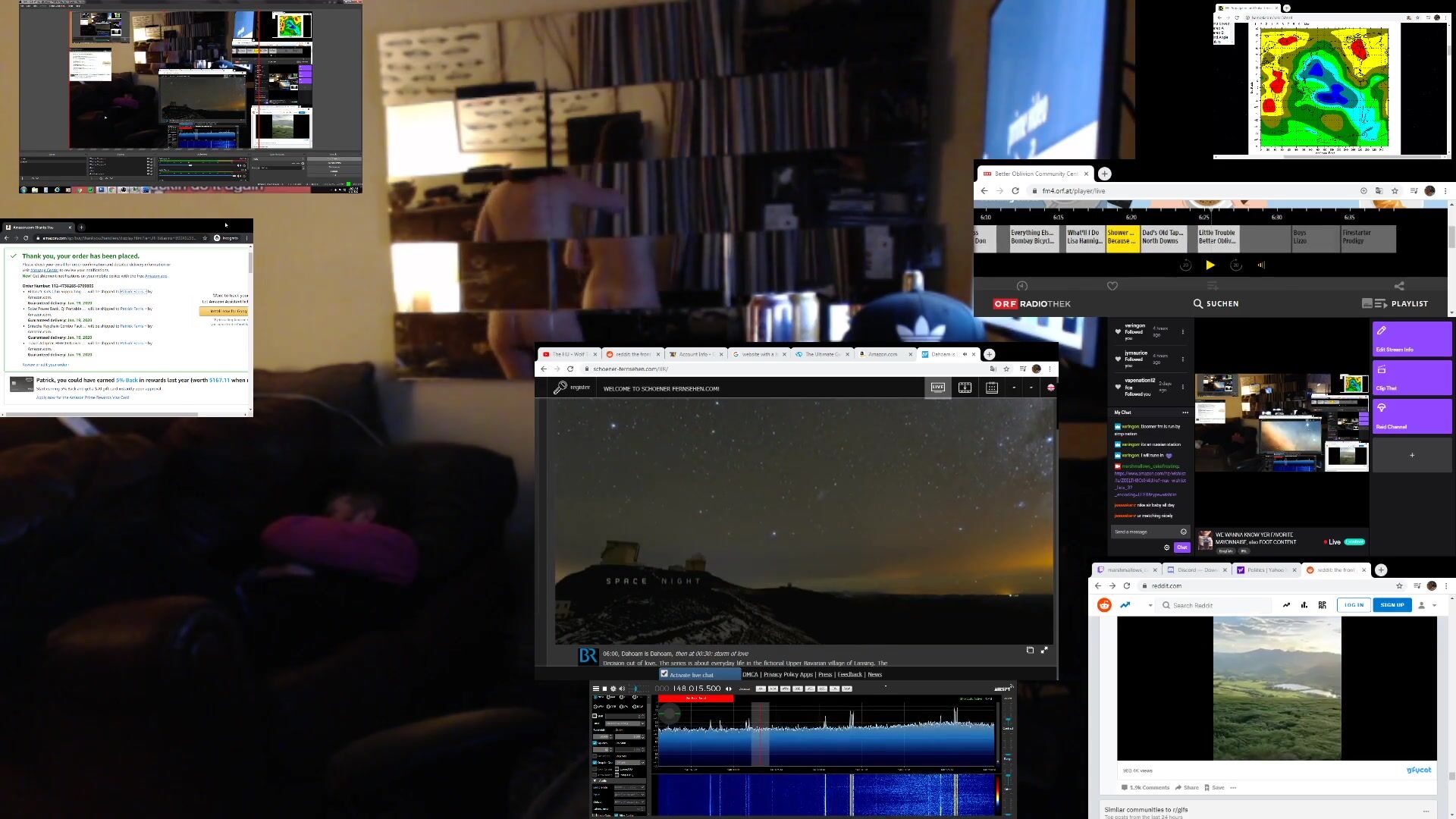Open the language flag selector on Schoener Fernsehen
The width and height of the screenshot is (1456, 819).
point(1051,388)
